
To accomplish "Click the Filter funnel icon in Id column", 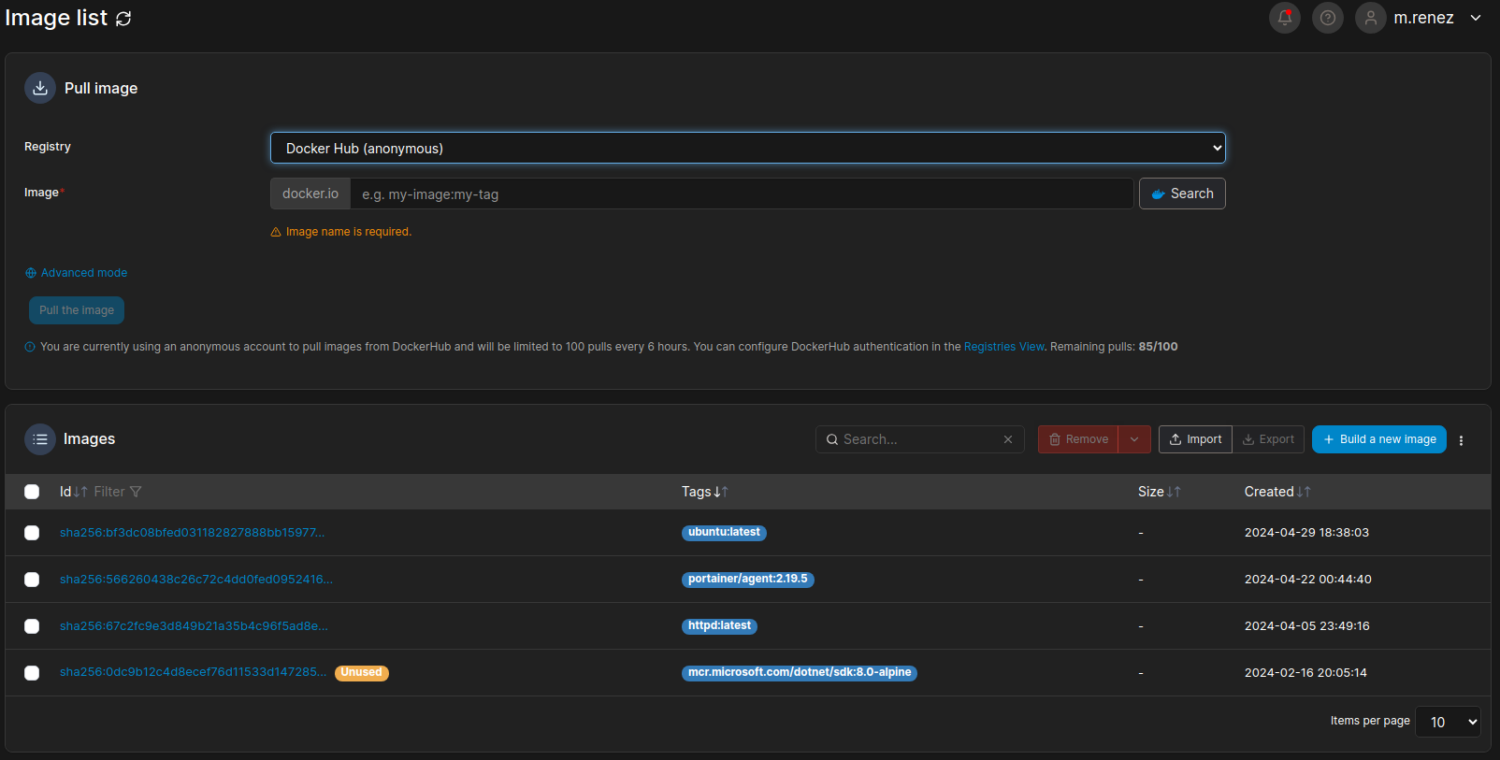I will pos(136,492).
